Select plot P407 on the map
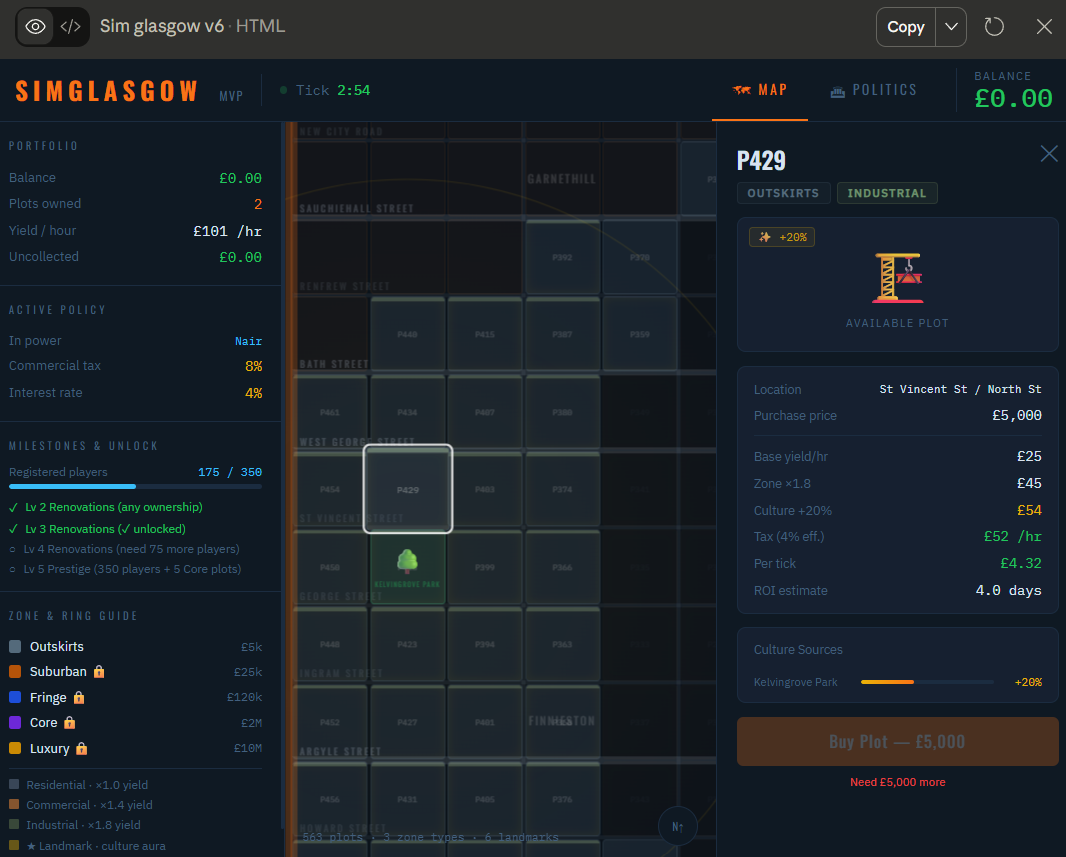Screen dimensions: 1066x857 [x=485, y=412]
